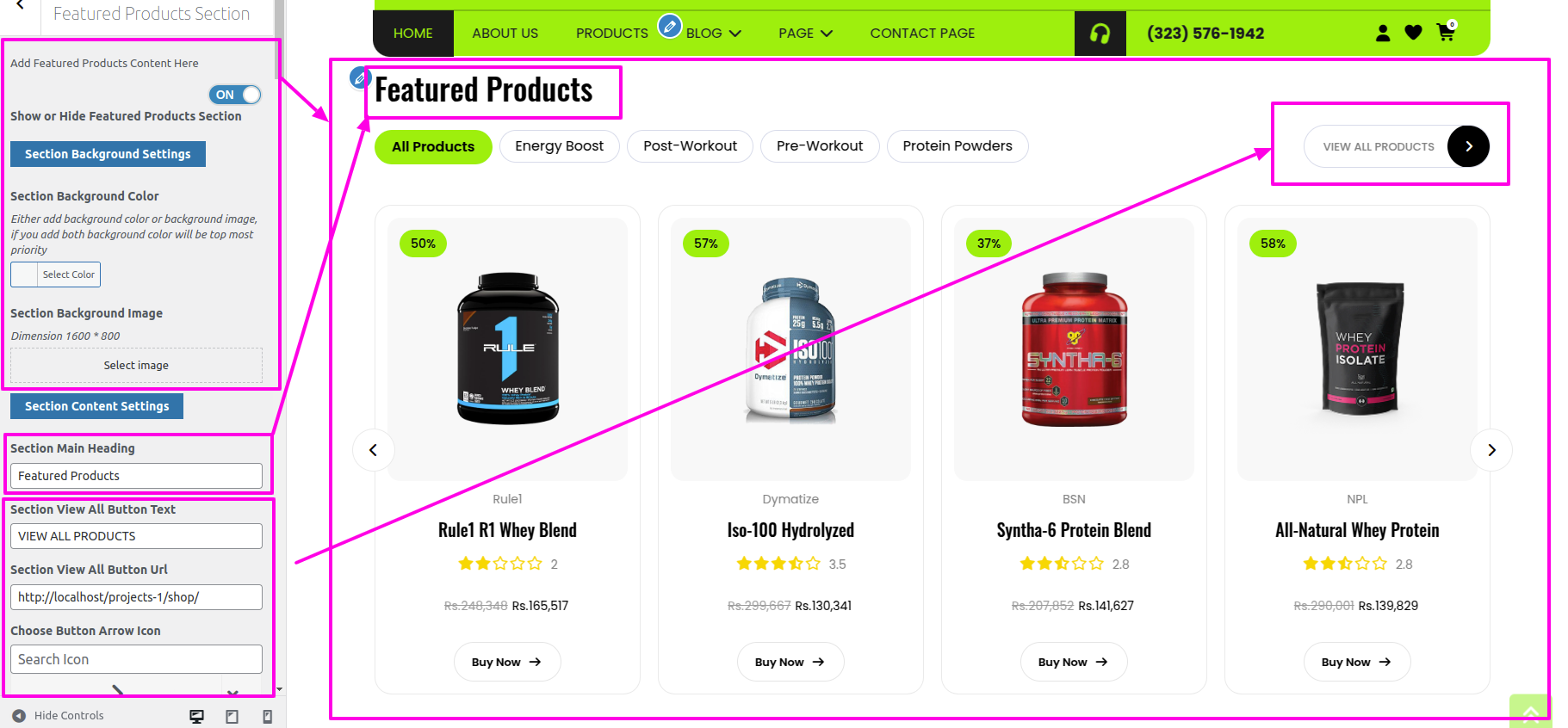The height and width of the screenshot is (728, 1568).
Task: Advance the product carousel with next arrow
Action: point(1491,450)
